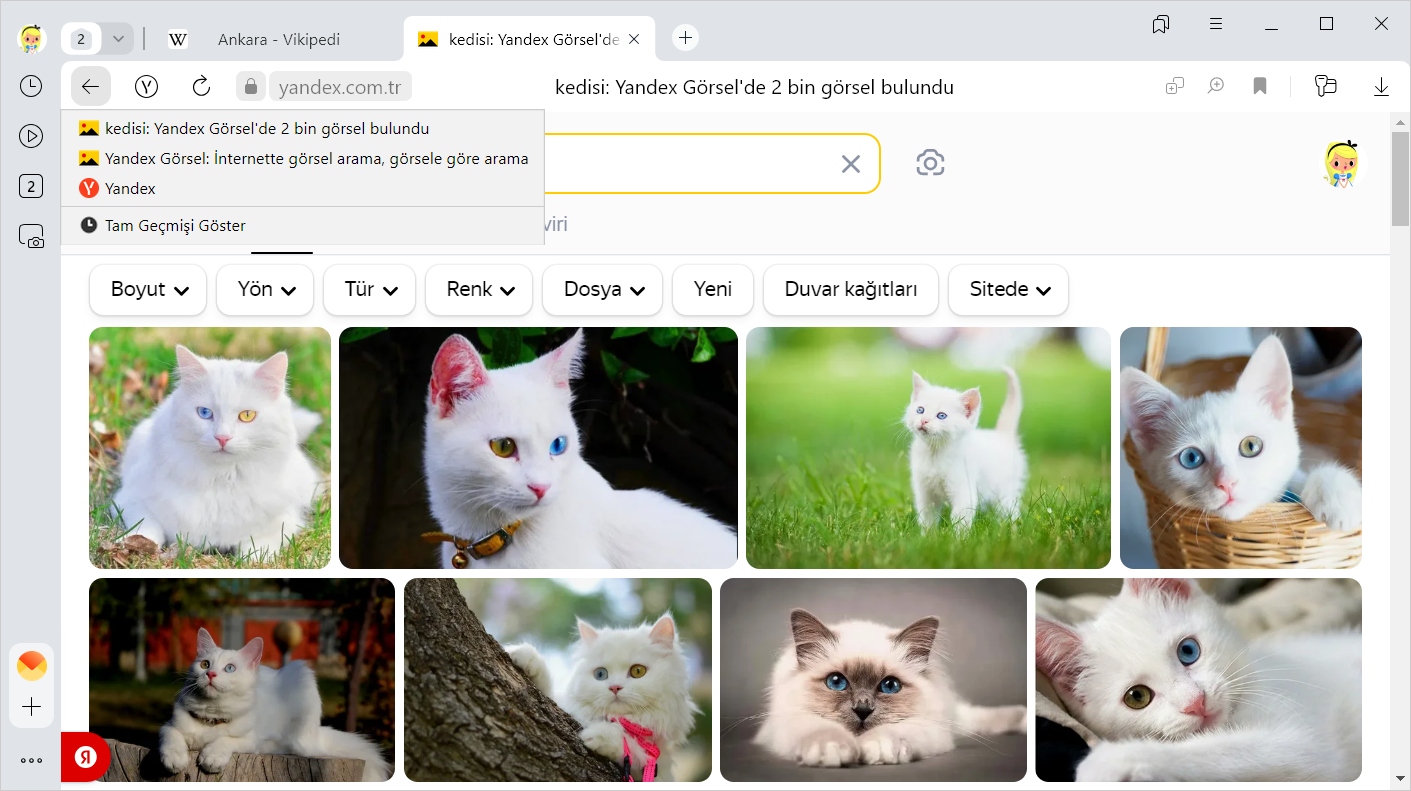Switch to Ankara - Vikipedi tab

[x=278, y=40]
